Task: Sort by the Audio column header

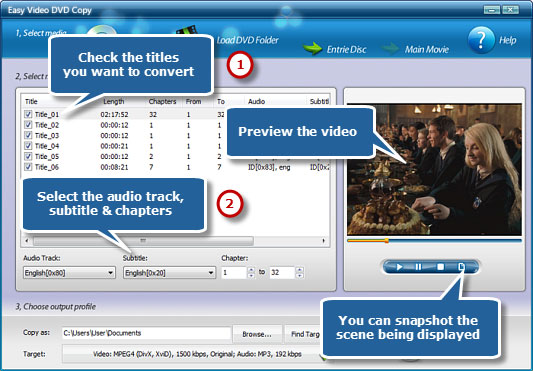Action: coord(256,101)
